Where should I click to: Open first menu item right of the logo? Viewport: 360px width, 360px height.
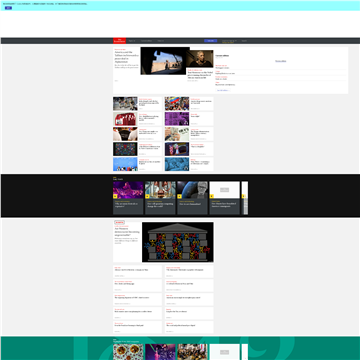coord(132,41)
